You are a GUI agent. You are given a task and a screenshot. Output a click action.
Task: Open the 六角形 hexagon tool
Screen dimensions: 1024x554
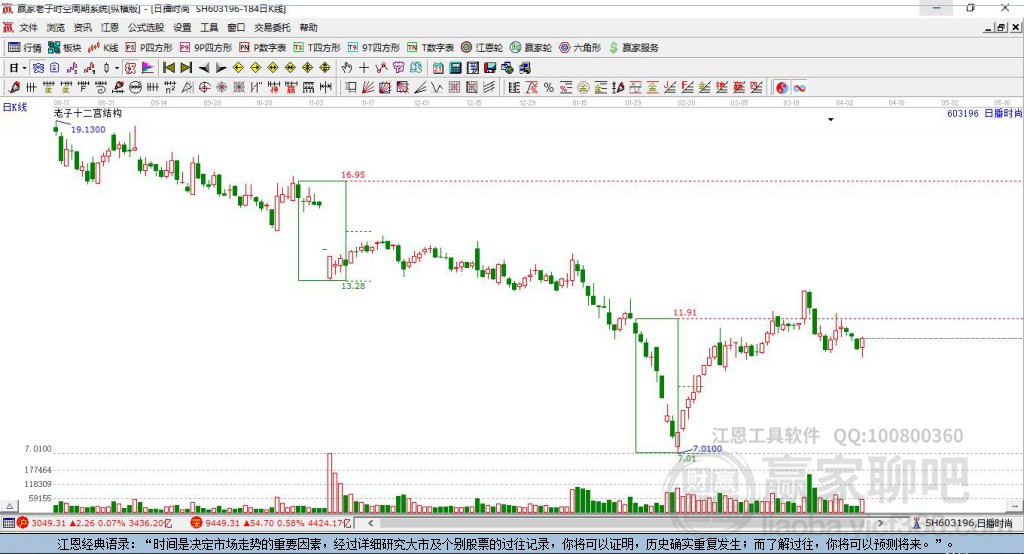(x=579, y=48)
